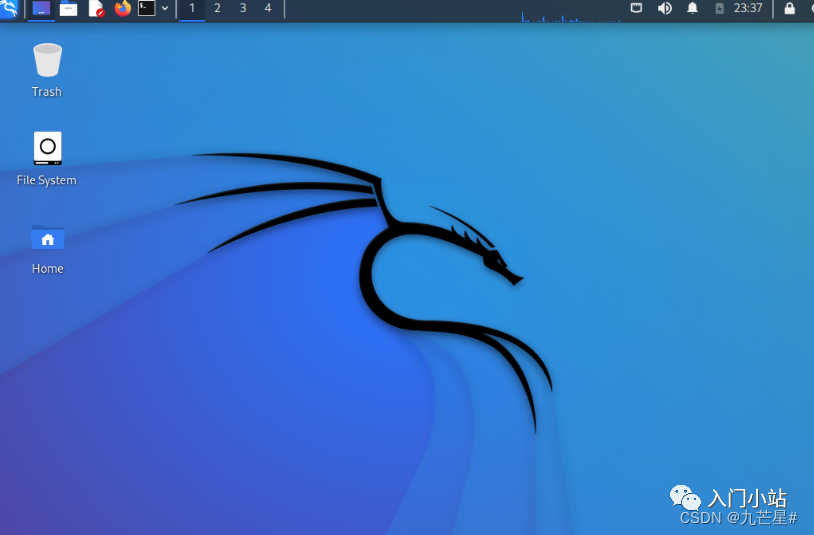Image resolution: width=814 pixels, height=535 pixels.
Task: Click the network connection tray icon
Action: tap(636, 9)
